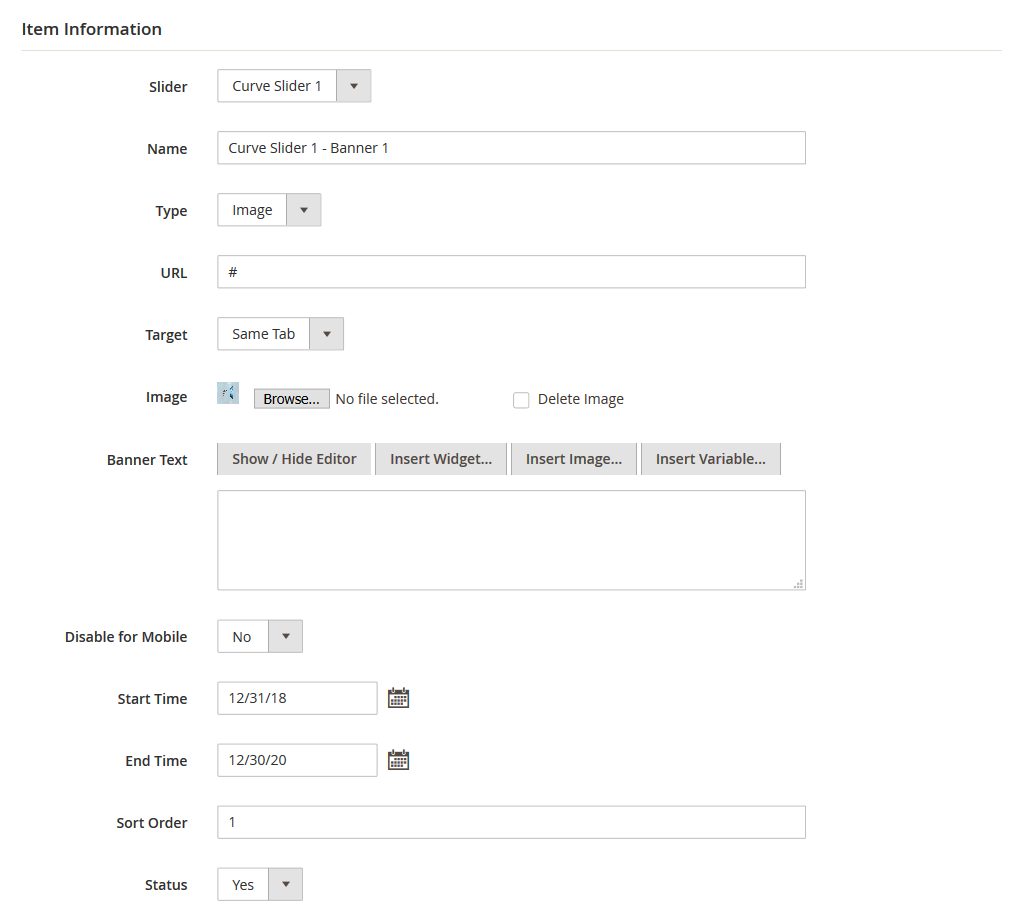Screen dimensions: 1019x921
Task: Check the Delete Image checkbox
Action: 521,400
